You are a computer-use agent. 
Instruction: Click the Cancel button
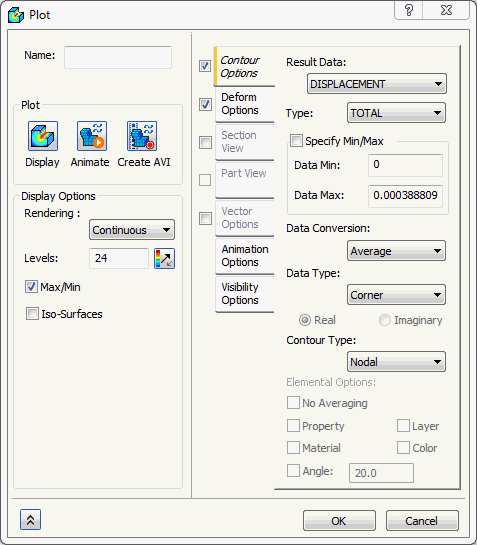click(422, 521)
